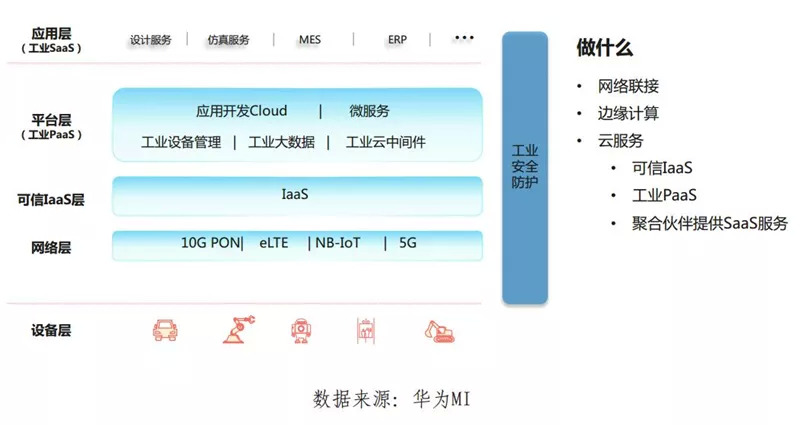Click 工业大数据 in the platform layer

click(x=282, y=142)
